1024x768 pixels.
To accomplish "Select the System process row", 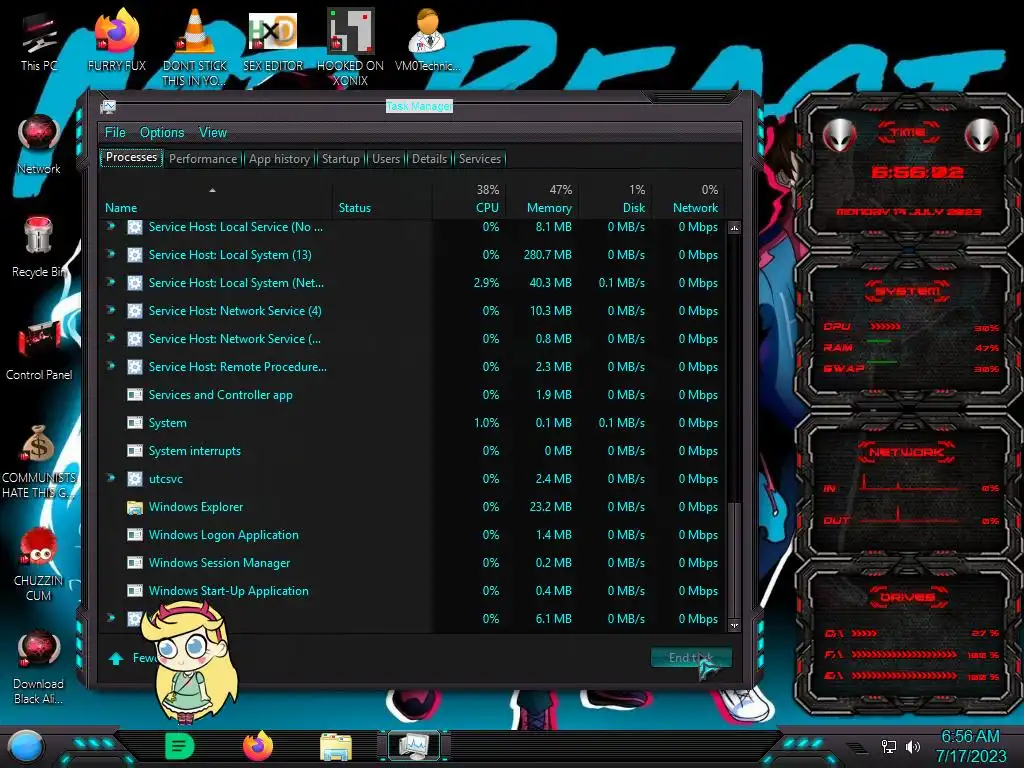I will pos(413,423).
